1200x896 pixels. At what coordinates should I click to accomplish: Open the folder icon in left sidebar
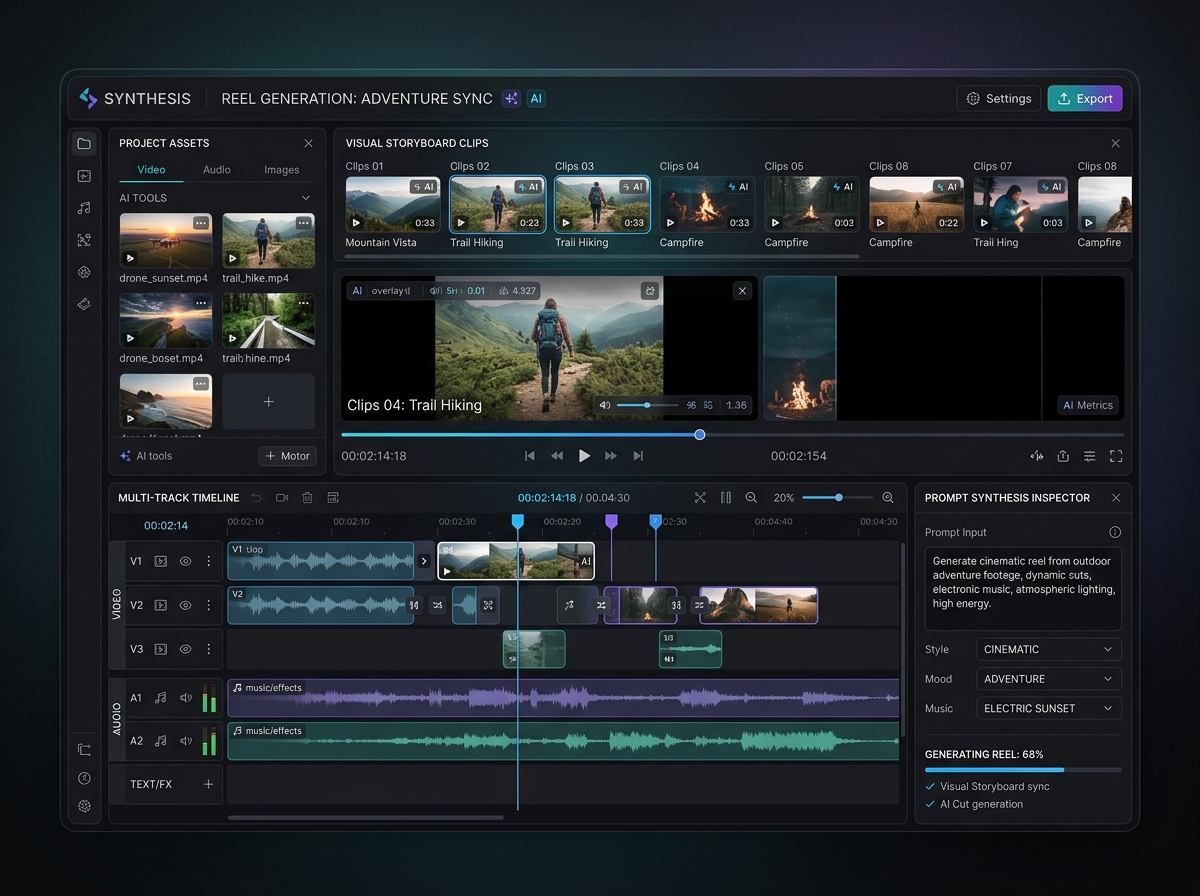[x=84, y=143]
